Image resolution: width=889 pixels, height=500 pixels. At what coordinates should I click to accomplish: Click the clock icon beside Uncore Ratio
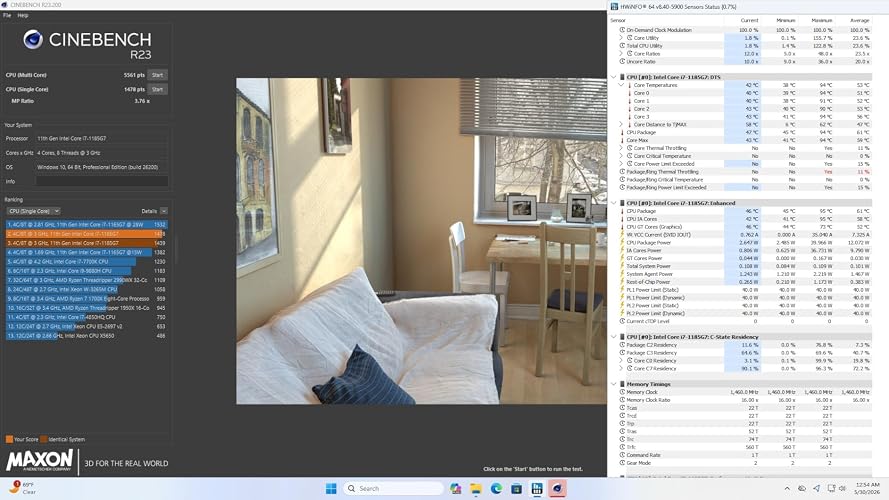click(x=623, y=62)
